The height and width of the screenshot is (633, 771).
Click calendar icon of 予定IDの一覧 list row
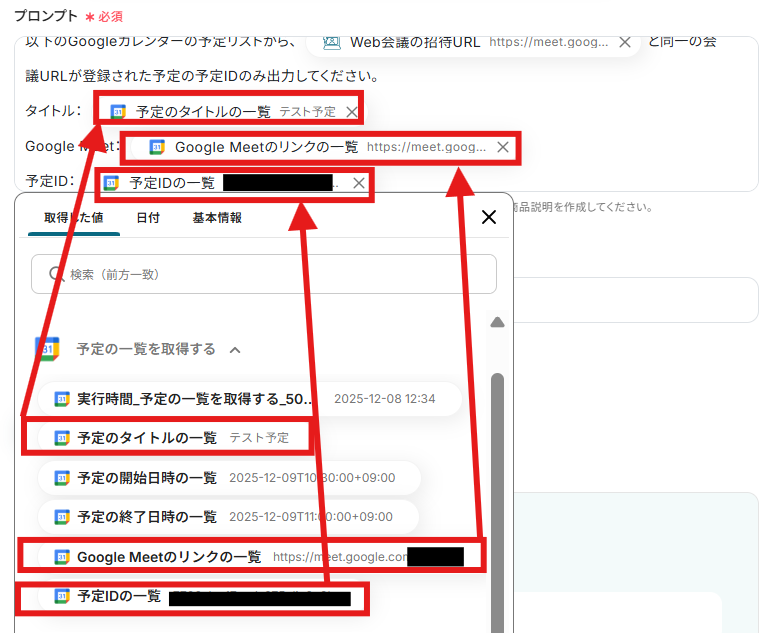pos(62,596)
